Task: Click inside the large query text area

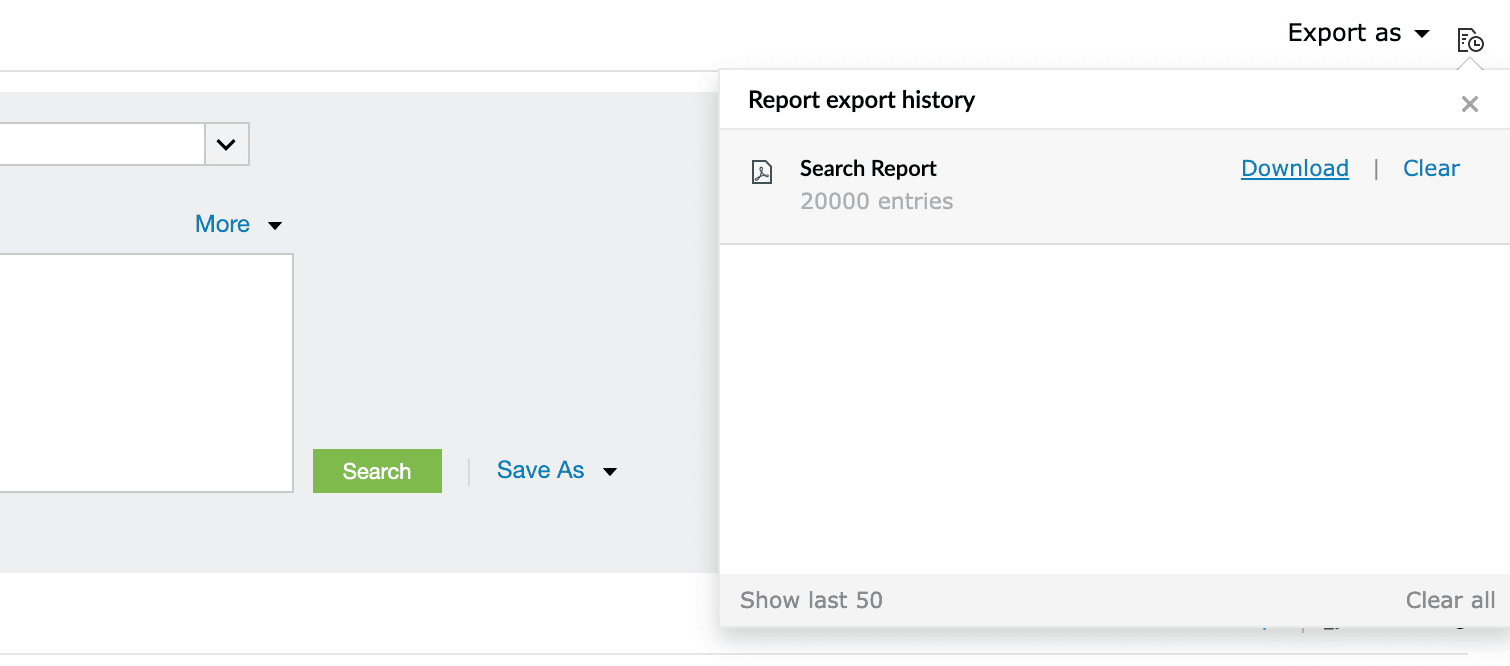Action: [x=145, y=373]
